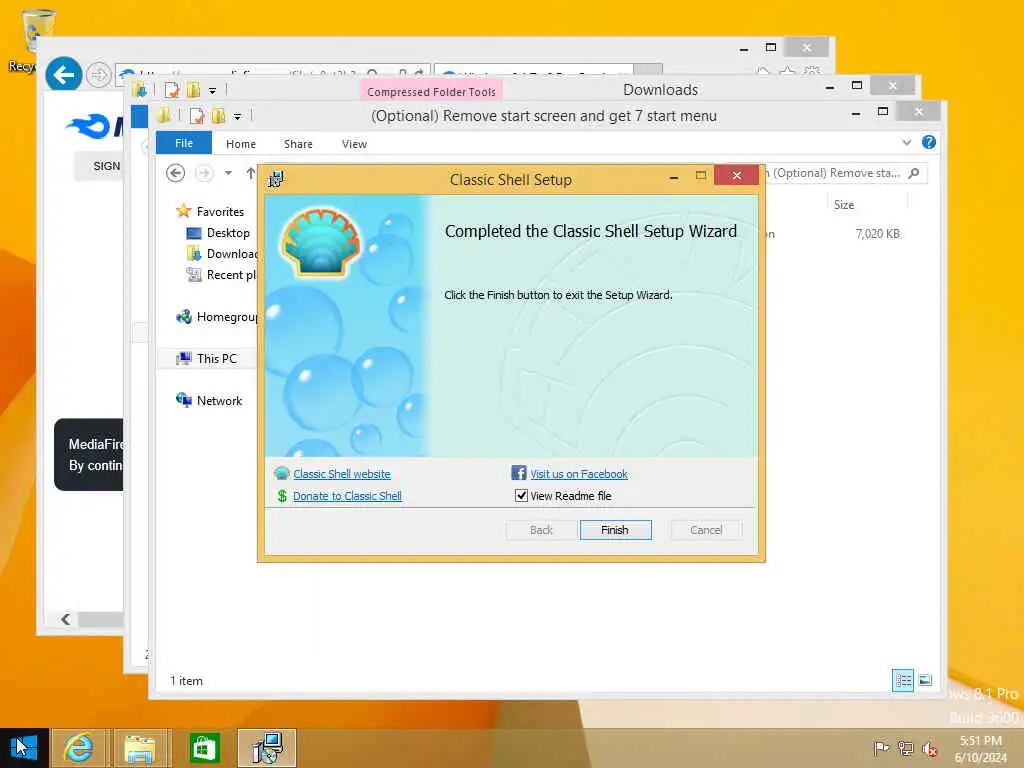Open the Home ribbon tab
This screenshot has width=1024, height=768.
pos(241,144)
